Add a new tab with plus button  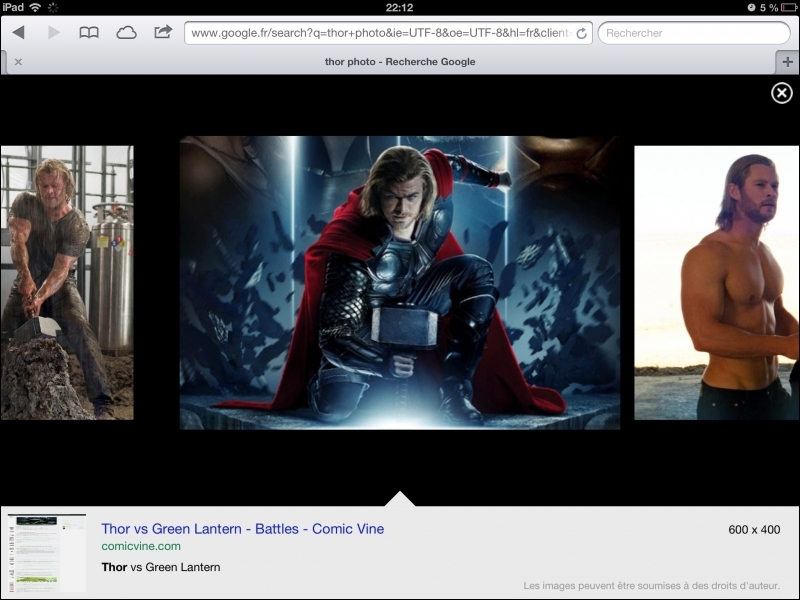pyautogui.click(x=787, y=62)
